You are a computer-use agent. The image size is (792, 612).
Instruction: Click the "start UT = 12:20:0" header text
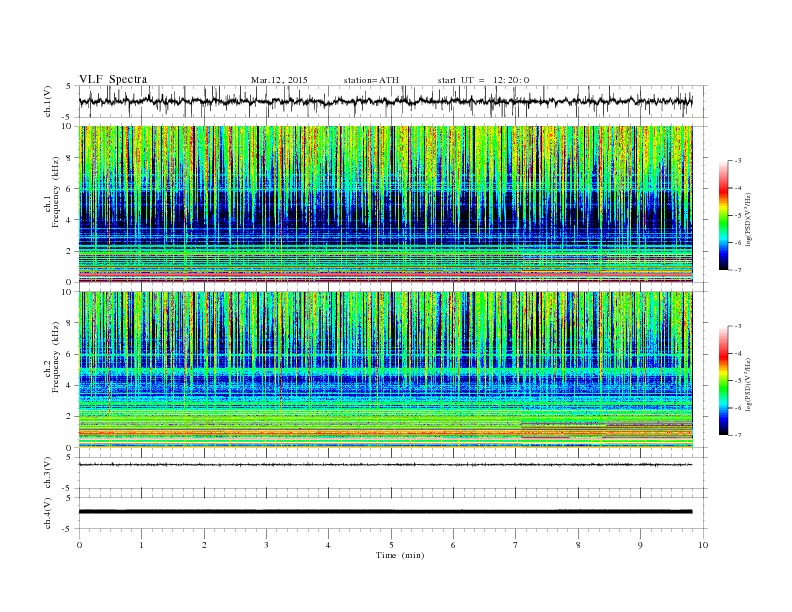483,80
